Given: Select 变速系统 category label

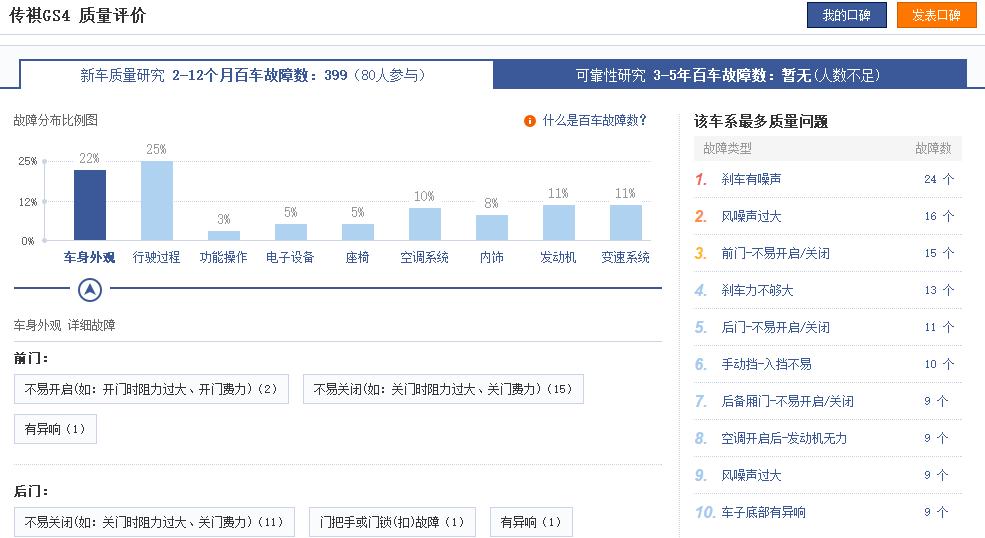Looking at the screenshot, I should [626, 257].
